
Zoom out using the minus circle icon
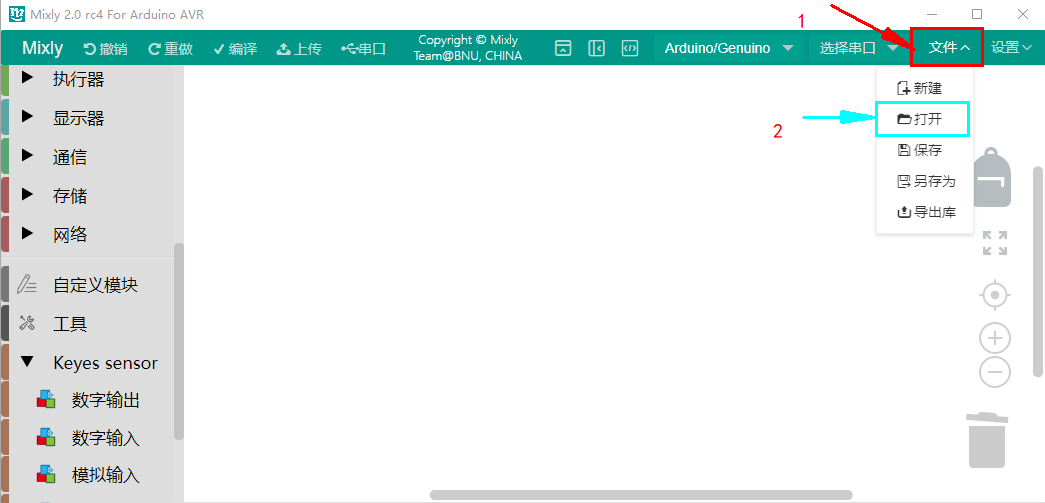[995, 371]
